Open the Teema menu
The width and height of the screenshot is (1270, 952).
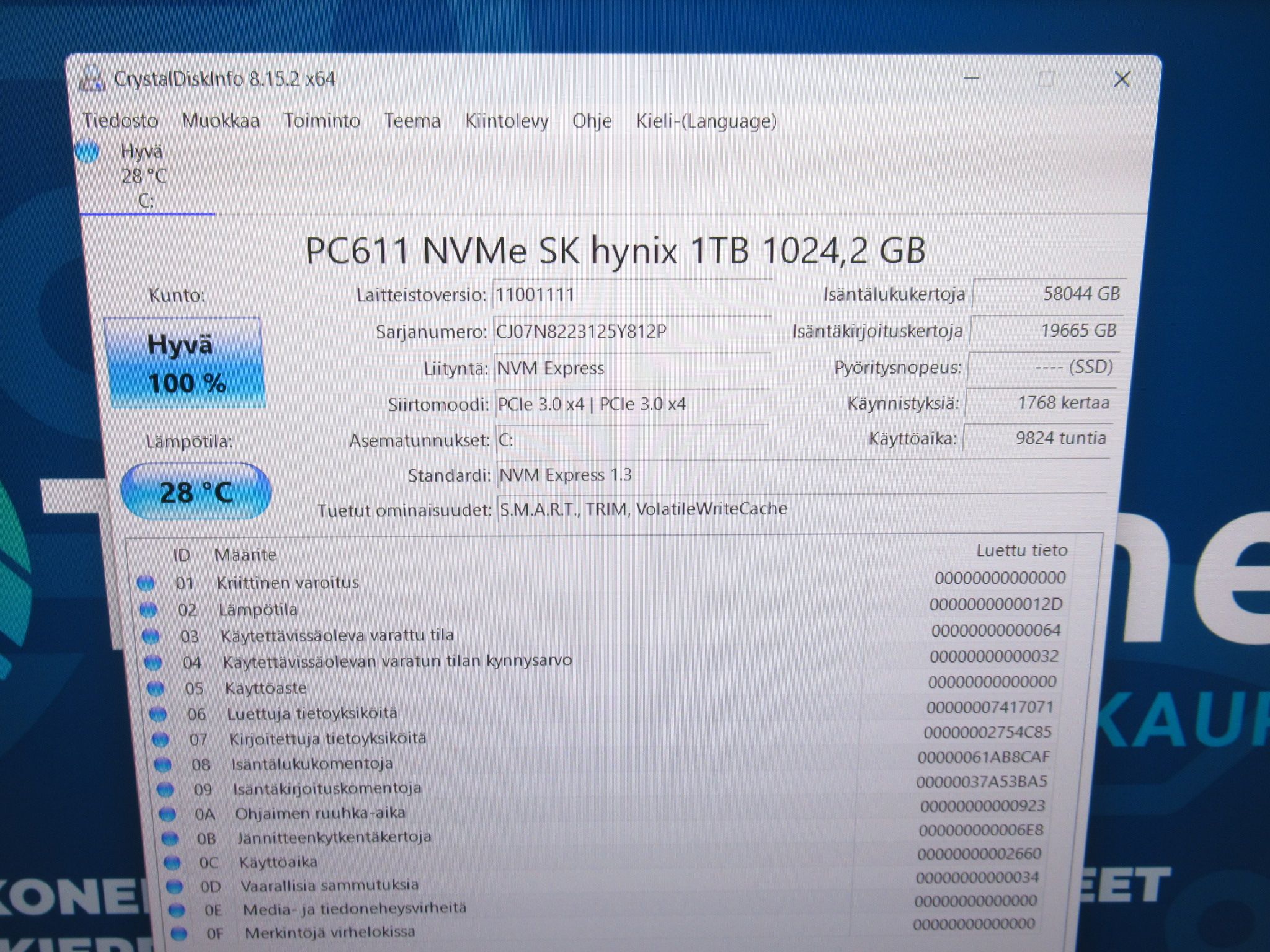tap(412, 120)
